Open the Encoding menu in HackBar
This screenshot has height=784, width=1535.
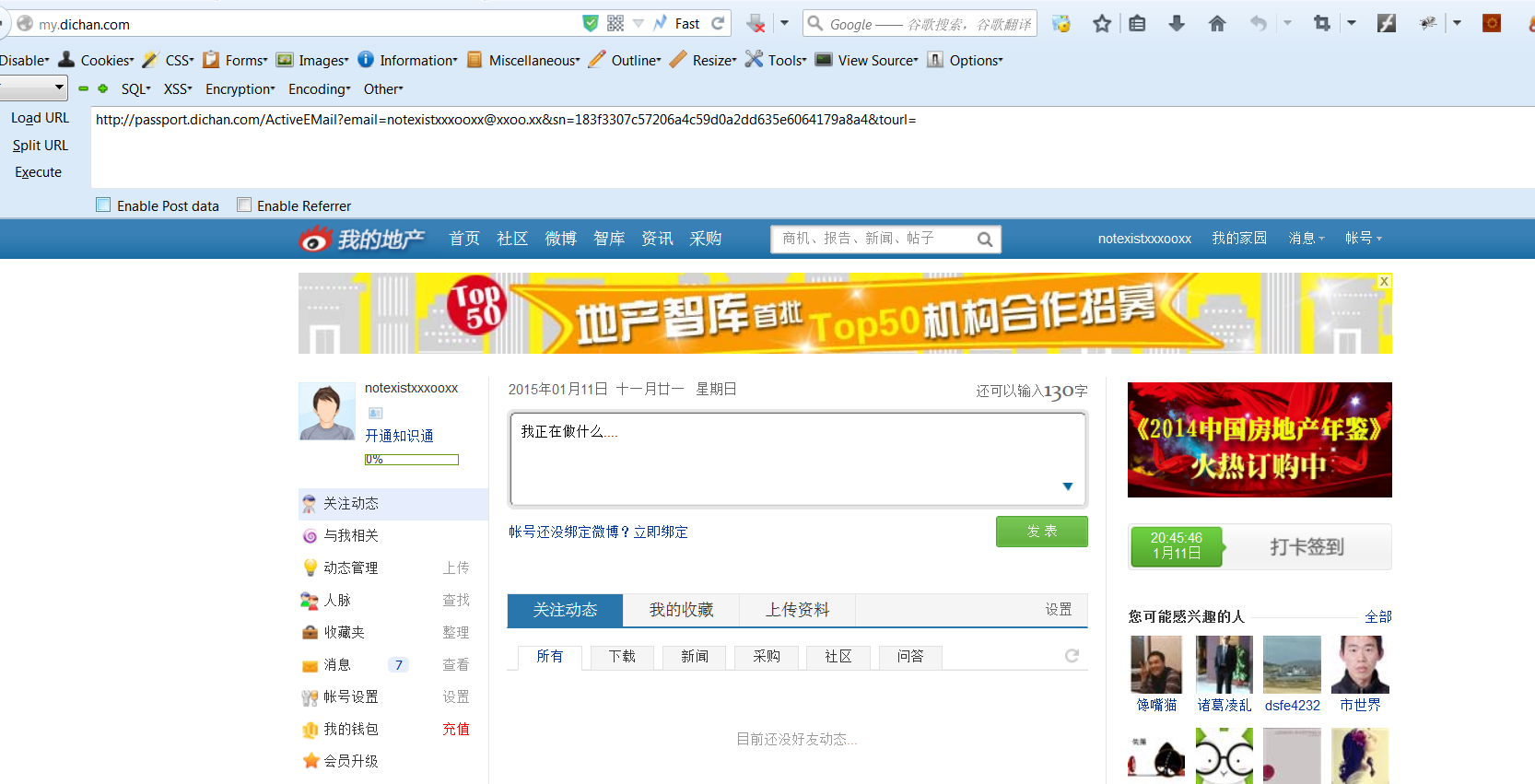[x=320, y=88]
